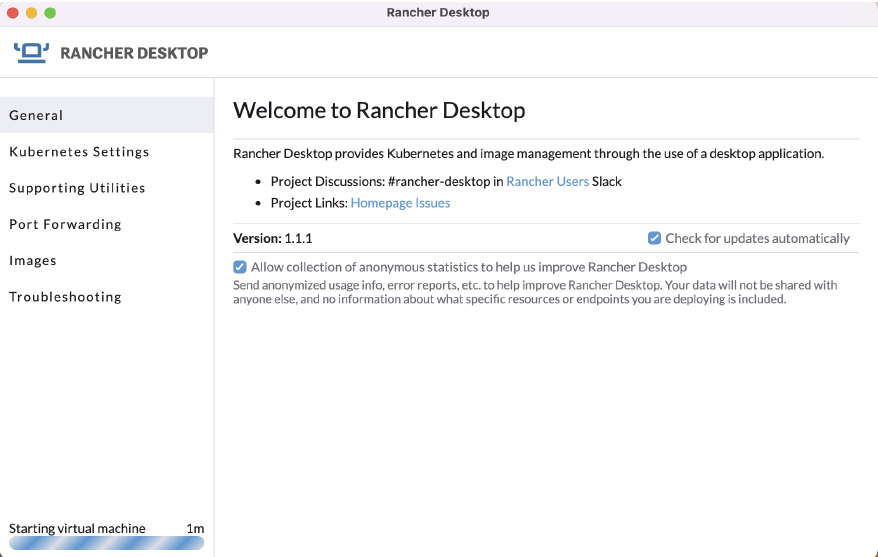Switch to Port Forwarding page
The width and height of the screenshot is (878, 557).
(65, 224)
